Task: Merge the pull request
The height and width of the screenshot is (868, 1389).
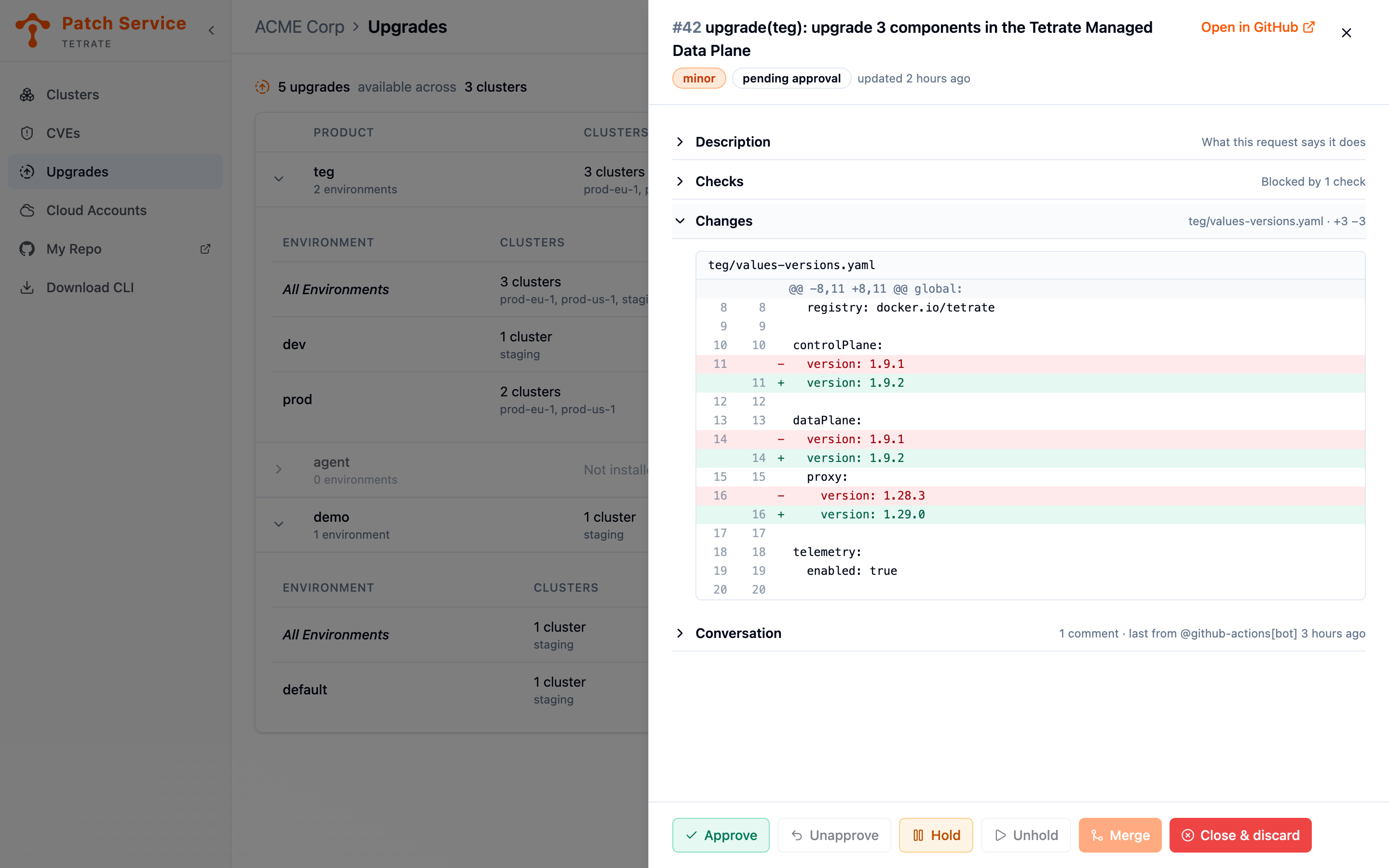Action: point(1120,835)
